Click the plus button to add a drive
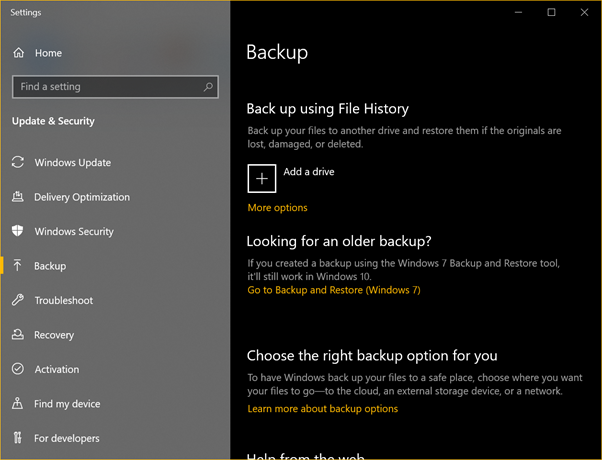The height and width of the screenshot is (460, 602). 262,179
